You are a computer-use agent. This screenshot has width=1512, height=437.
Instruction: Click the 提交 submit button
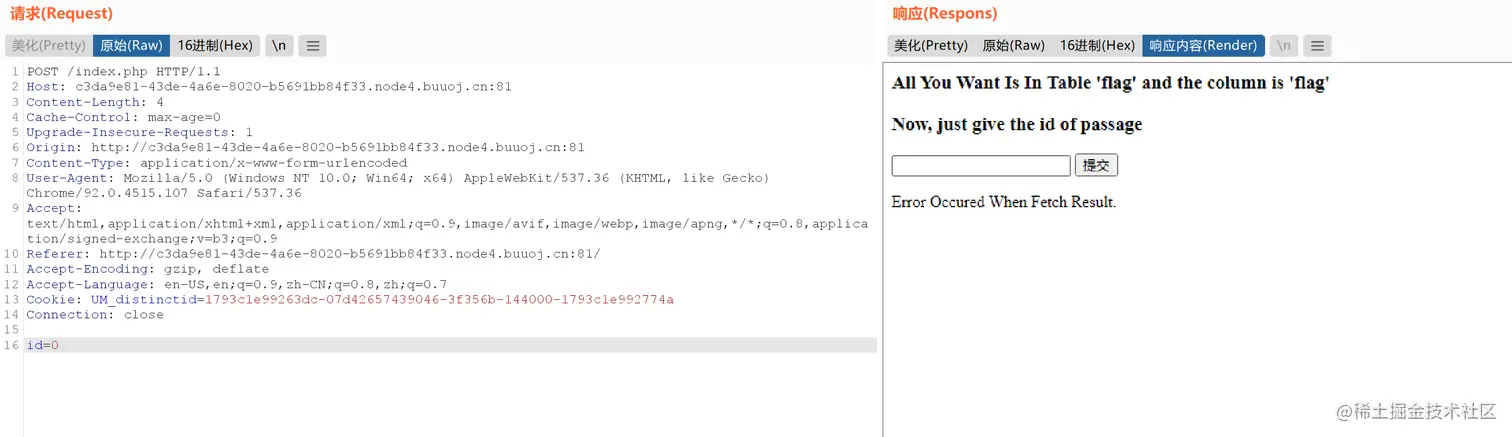tap(1096, 165)
